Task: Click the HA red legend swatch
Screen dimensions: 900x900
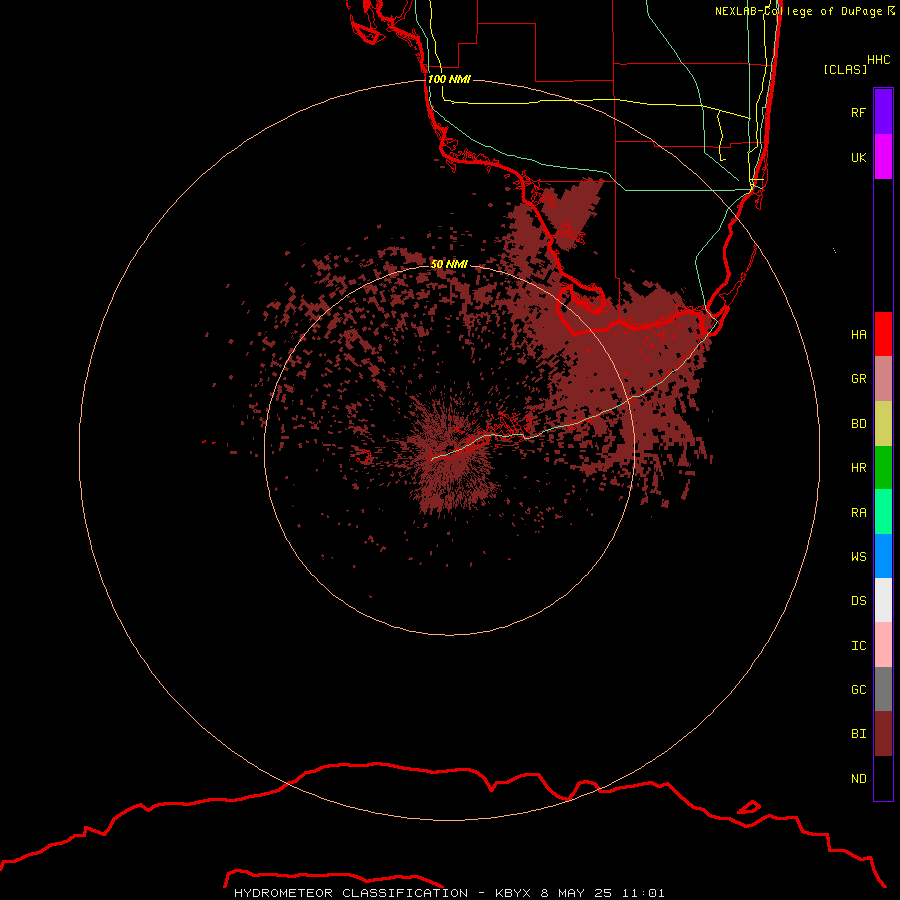Action: (883, 334)
